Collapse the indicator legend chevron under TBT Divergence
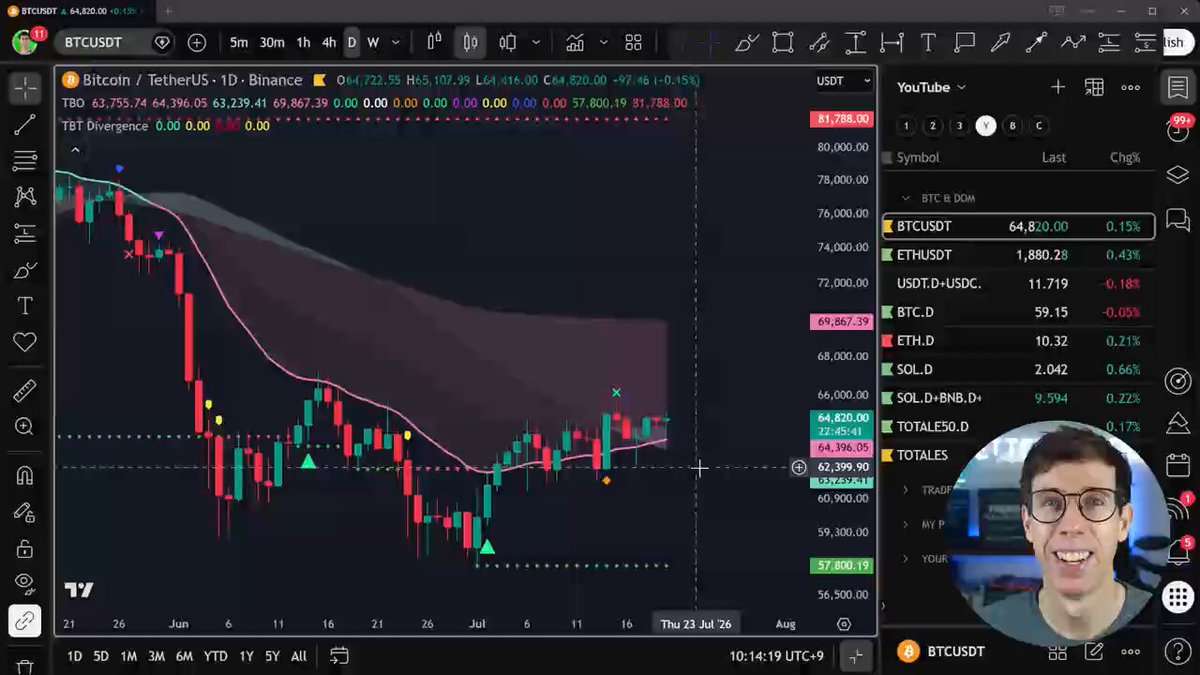 74,150
